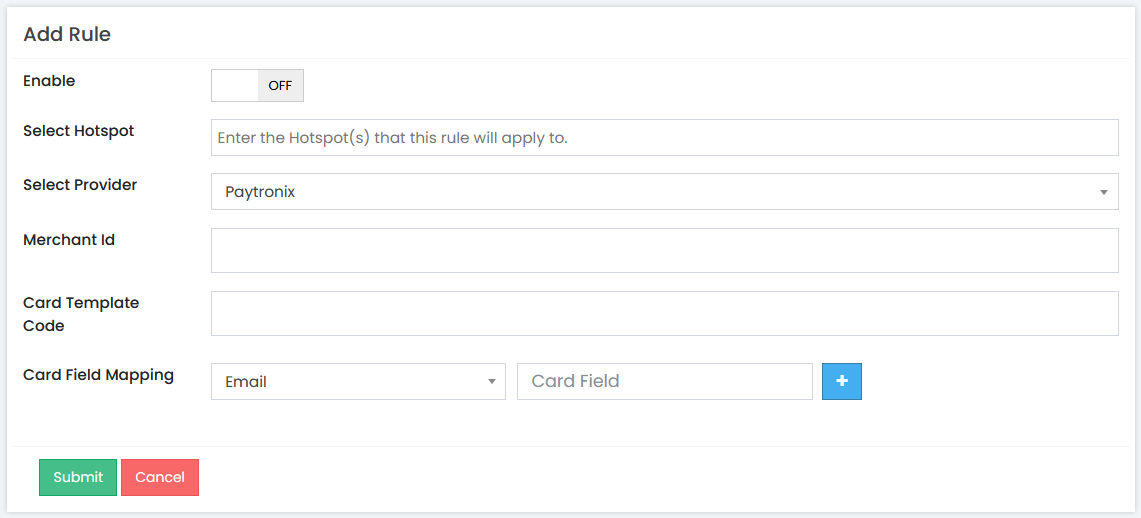Cancel adding the rule
The width and height of the screenshot is (1141, 518).
click(160, 477)
